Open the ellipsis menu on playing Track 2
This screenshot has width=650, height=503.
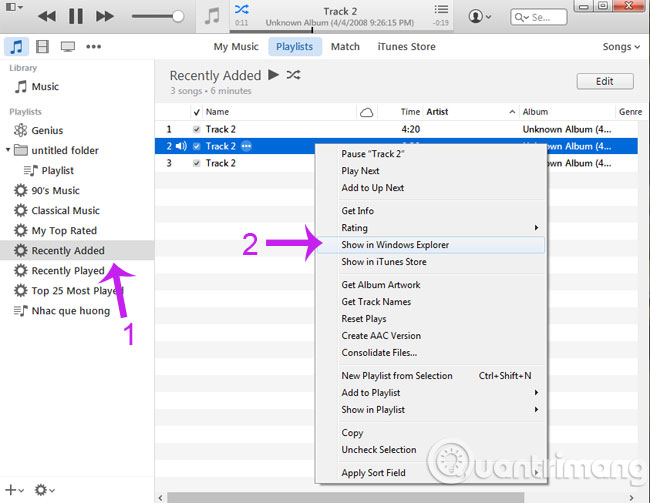click(246, 146)
